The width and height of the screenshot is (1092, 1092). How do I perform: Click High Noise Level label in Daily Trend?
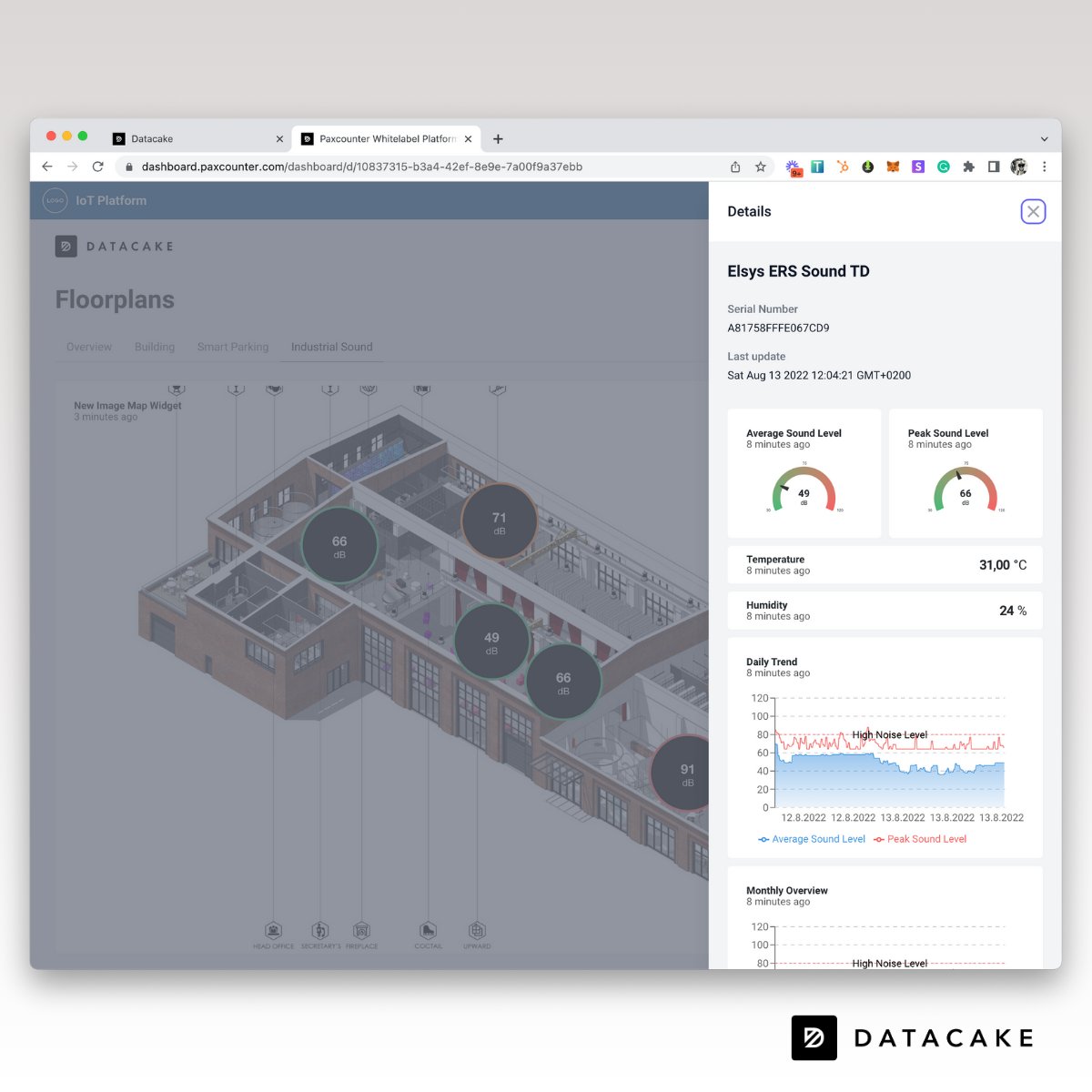click(889, 734)
